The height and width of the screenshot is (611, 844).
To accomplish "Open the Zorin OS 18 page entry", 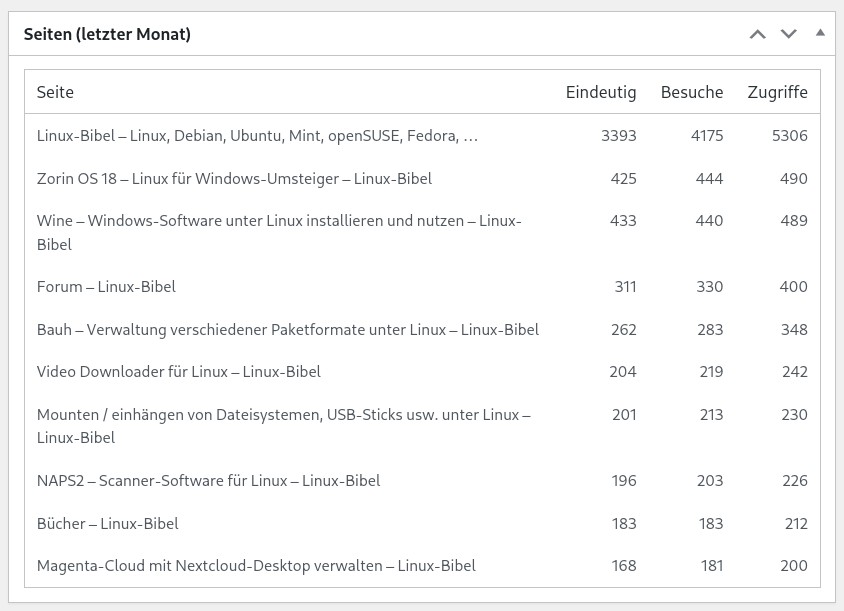I will [x=234, y=178].
